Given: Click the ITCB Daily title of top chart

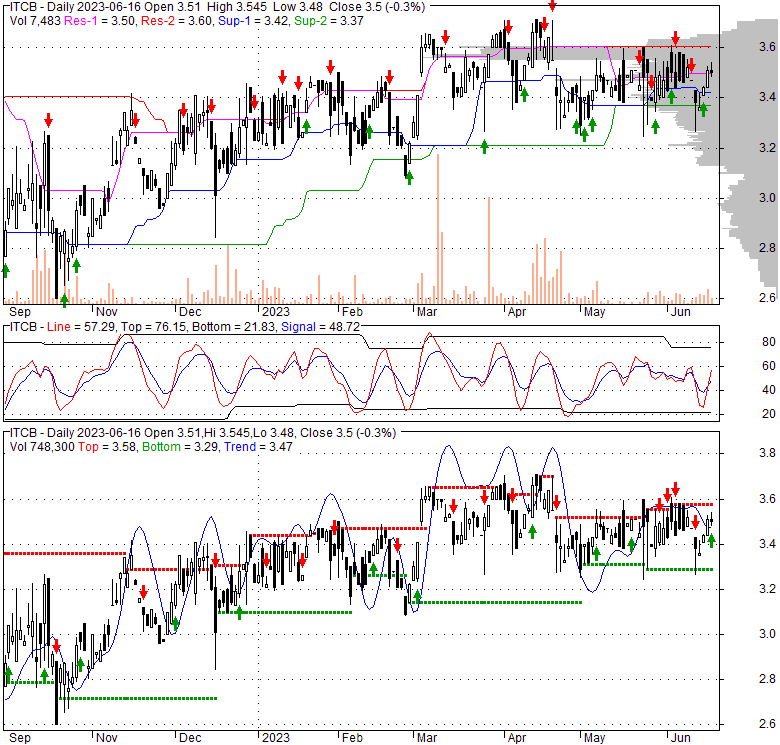Looking at the screenshot, I should 217,7.
